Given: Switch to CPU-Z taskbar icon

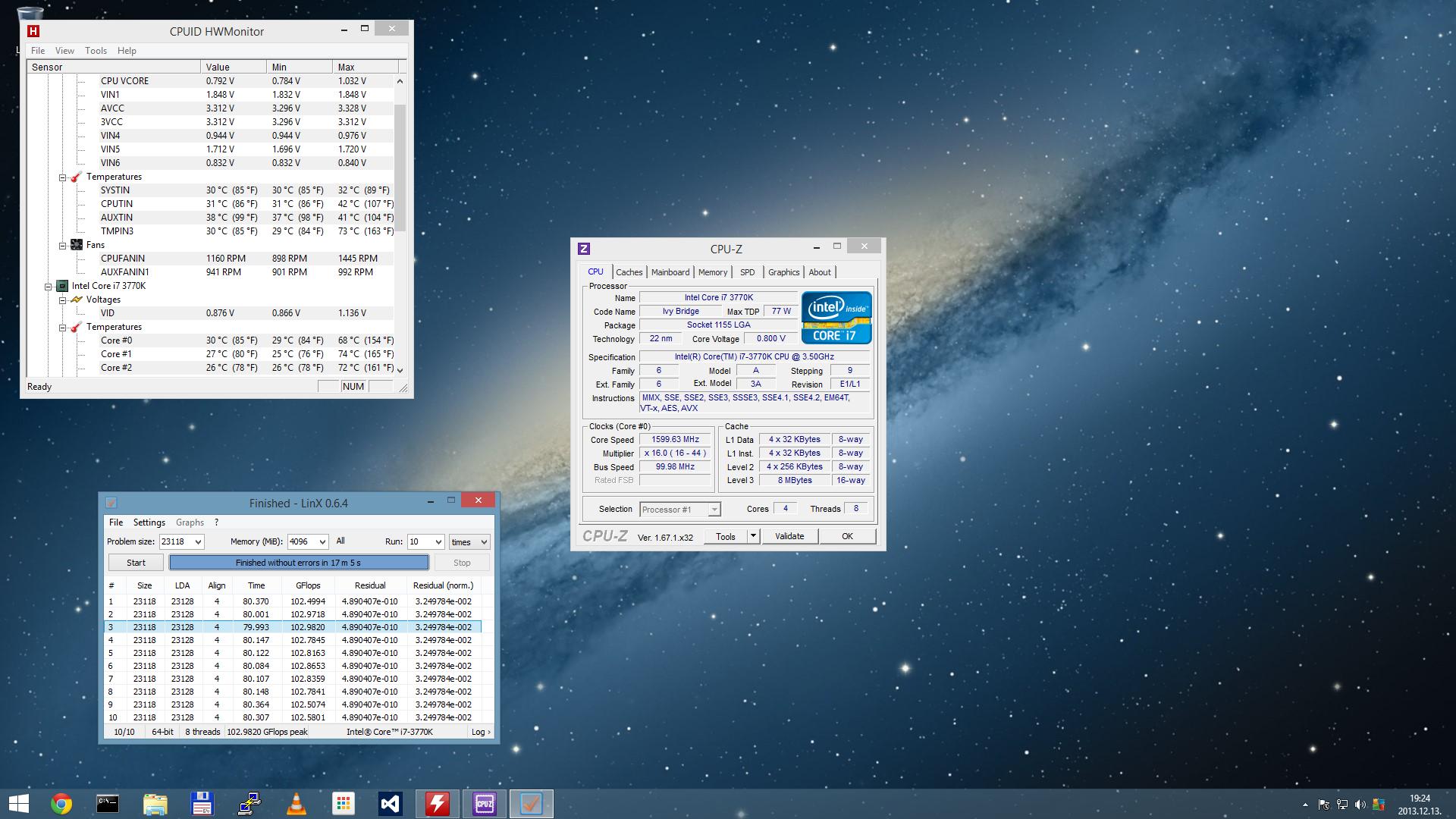Looking at the screenshot, I should [485, 804].
